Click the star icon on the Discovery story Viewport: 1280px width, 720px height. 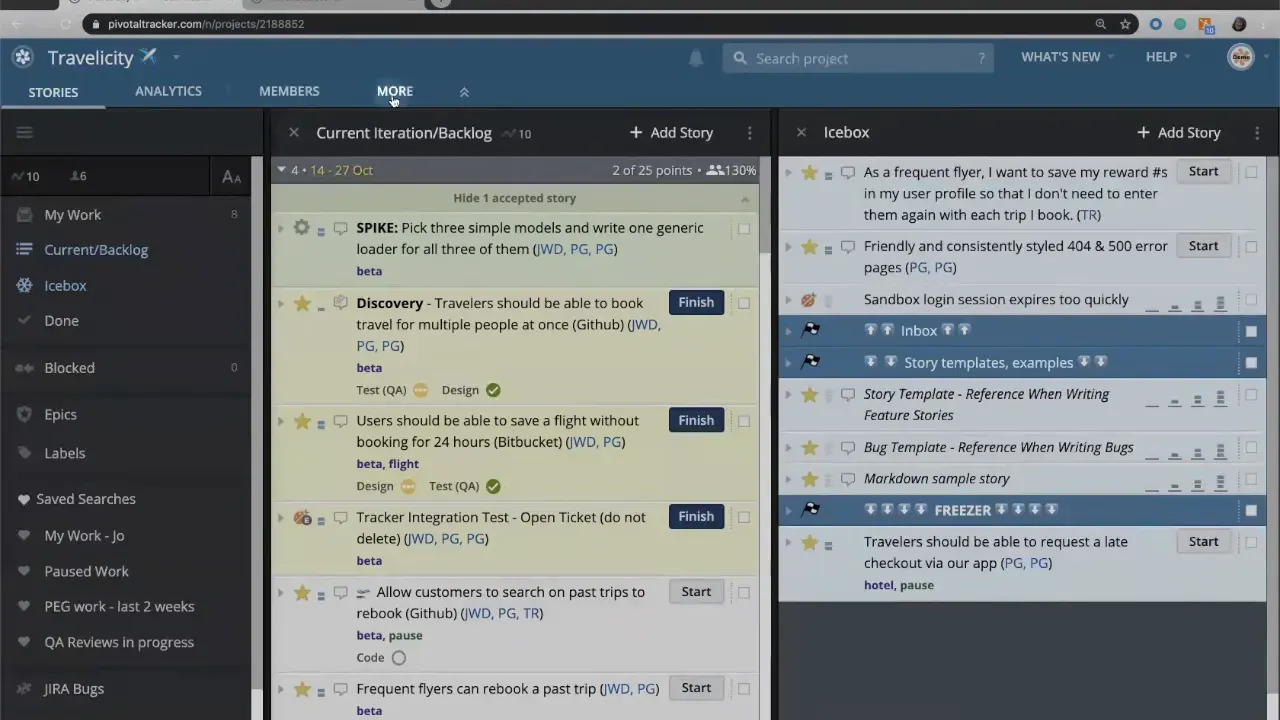click(x=302, y=303)
